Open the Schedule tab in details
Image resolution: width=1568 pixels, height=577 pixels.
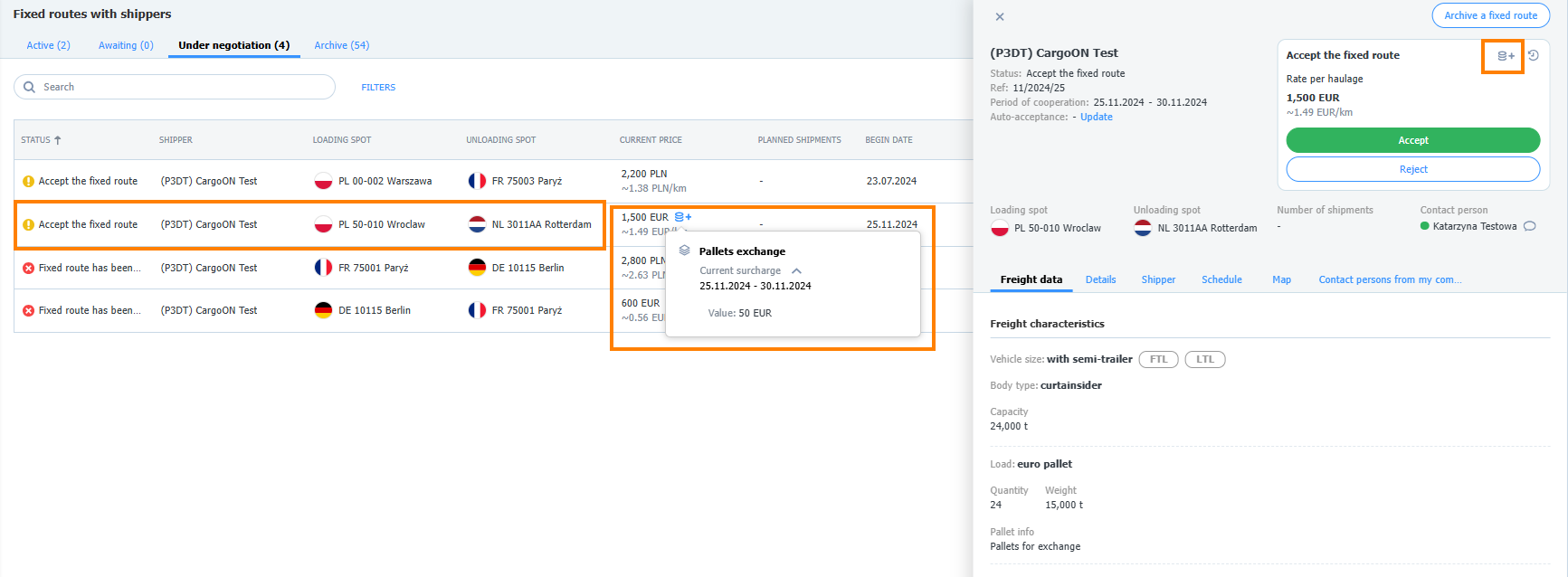tap(1221, 279)
